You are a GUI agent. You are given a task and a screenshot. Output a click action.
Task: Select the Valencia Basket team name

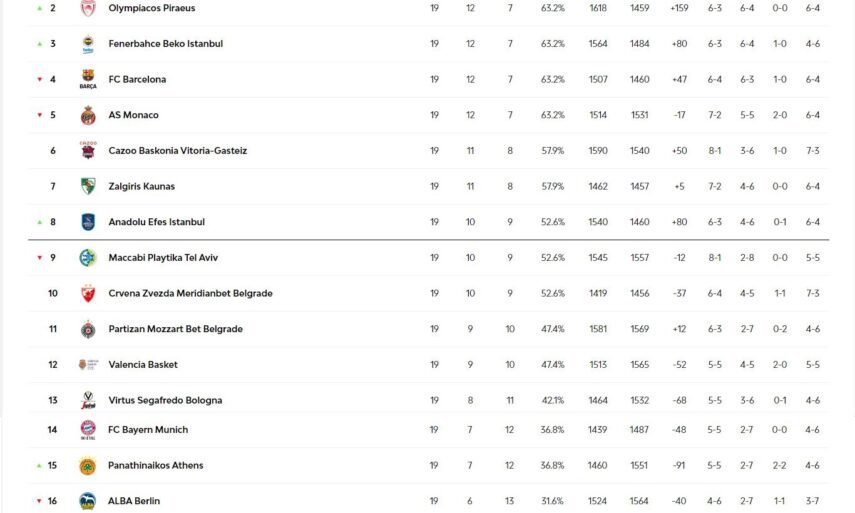[143, 365]
